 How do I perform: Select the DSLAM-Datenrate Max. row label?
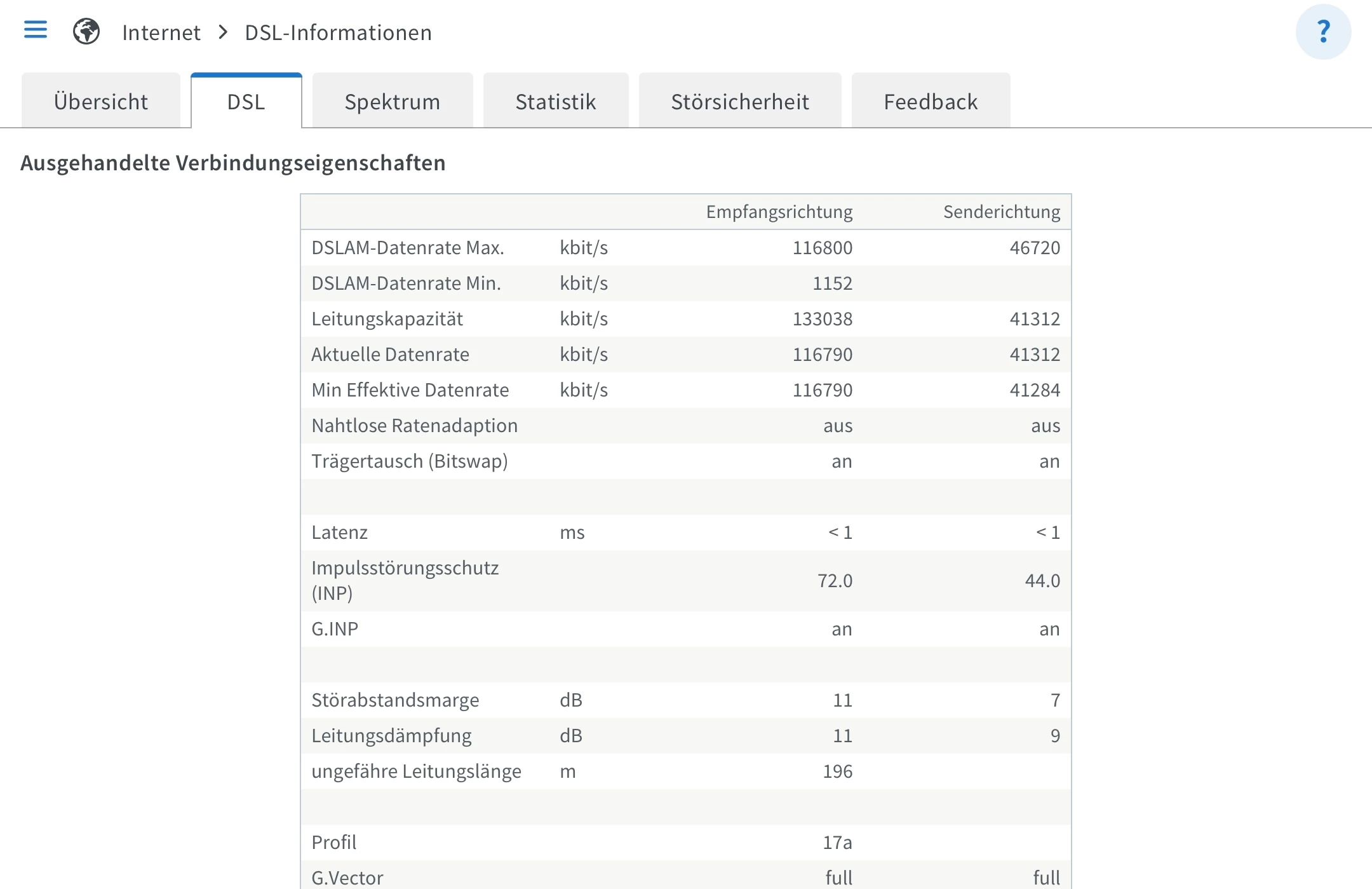[407, 248]
